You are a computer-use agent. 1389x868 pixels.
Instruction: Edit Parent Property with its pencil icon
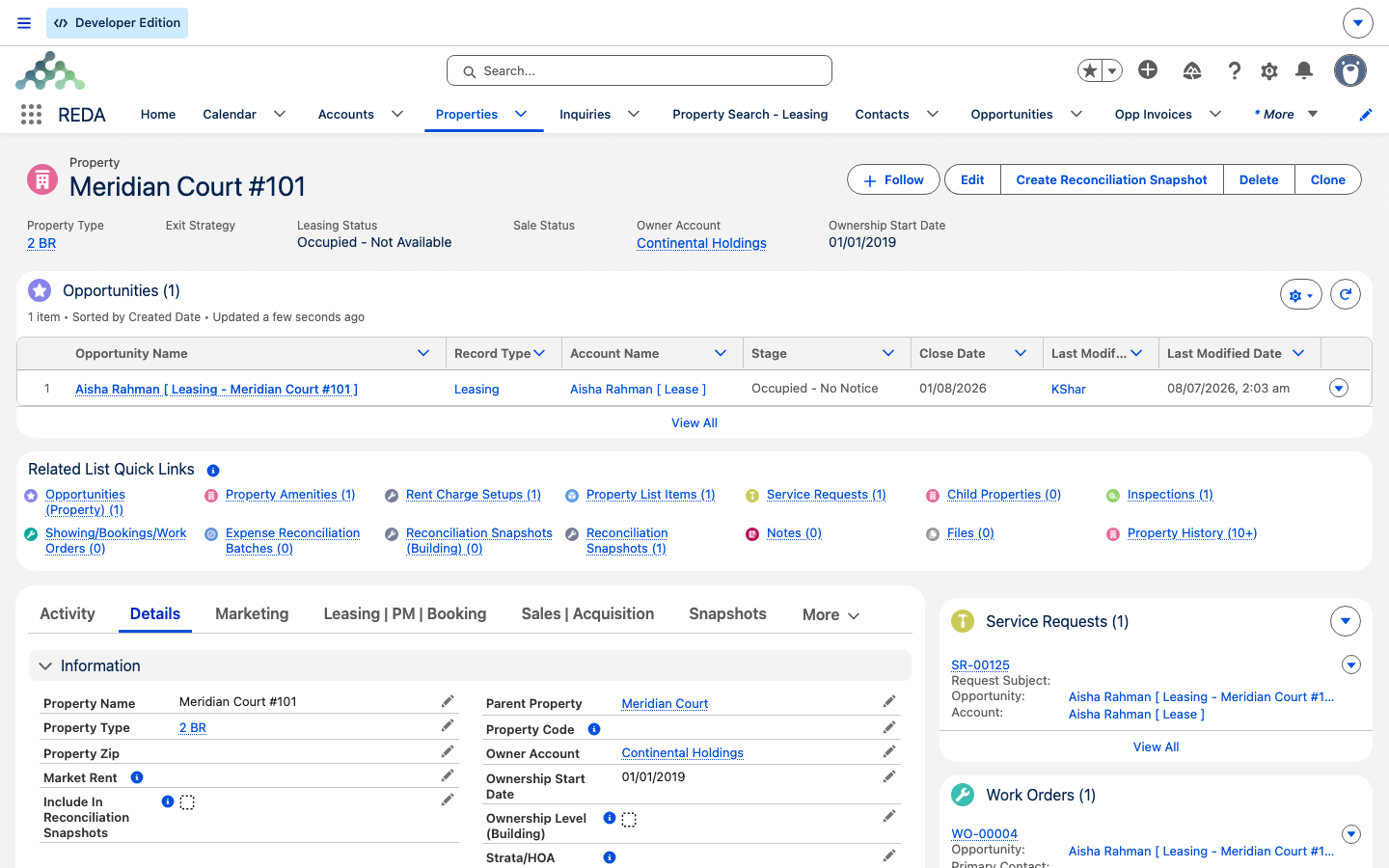tap(889, 701)
